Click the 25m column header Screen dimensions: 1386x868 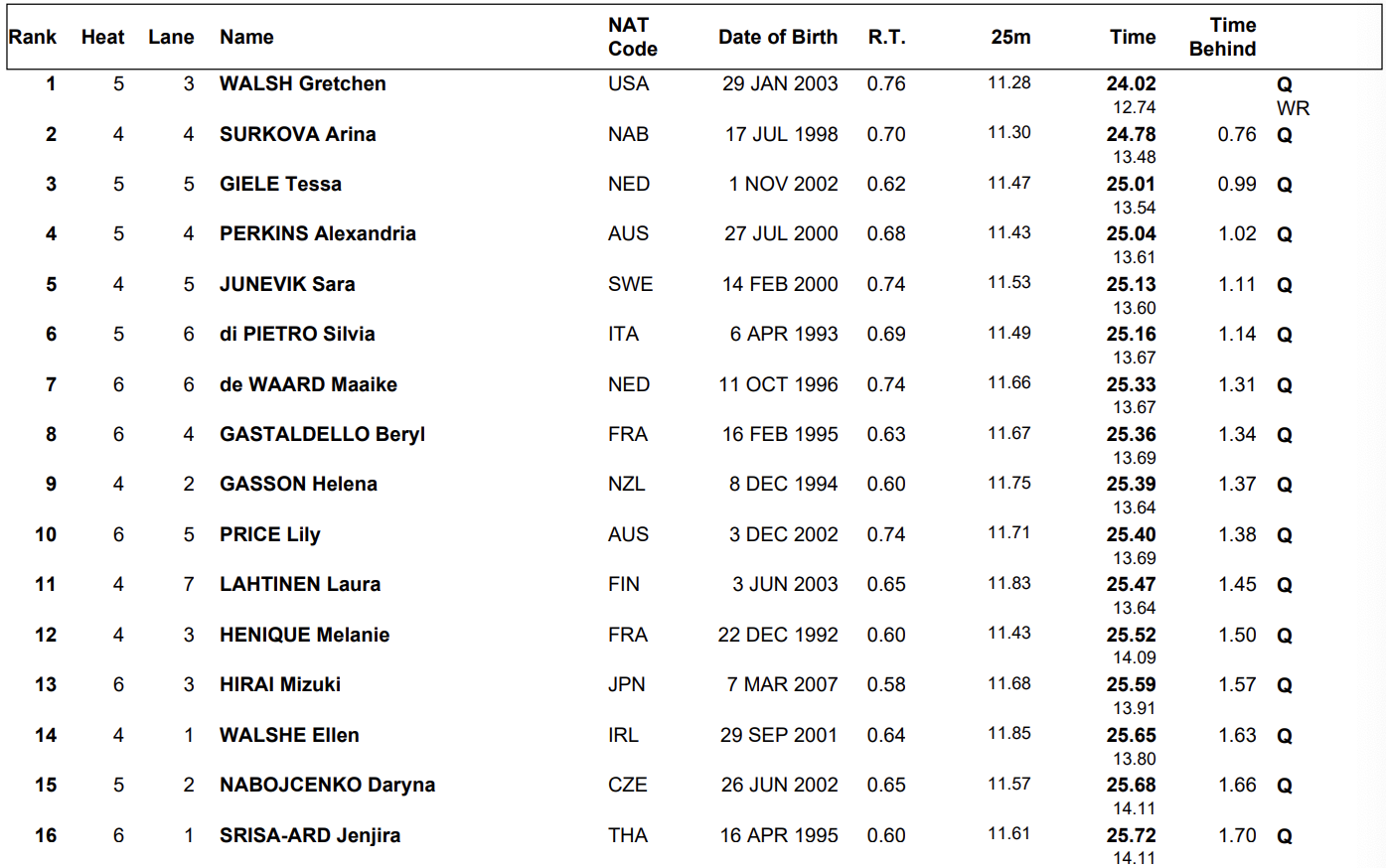[x=1010, y=37]
